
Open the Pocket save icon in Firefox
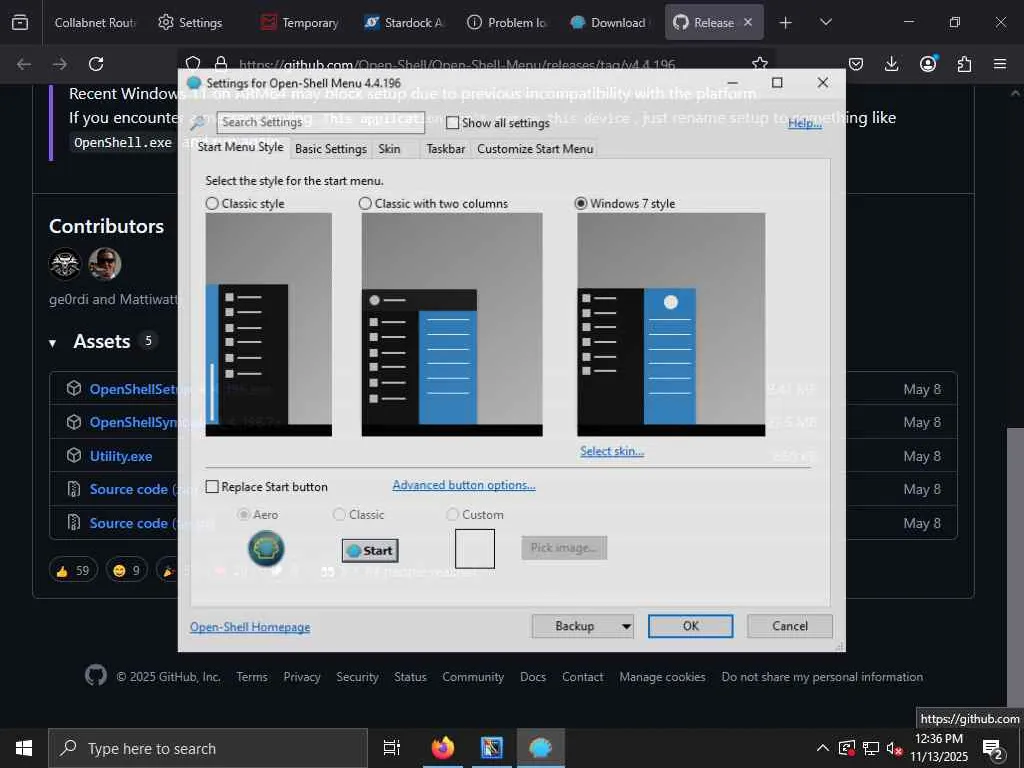[x=856, y=64]
